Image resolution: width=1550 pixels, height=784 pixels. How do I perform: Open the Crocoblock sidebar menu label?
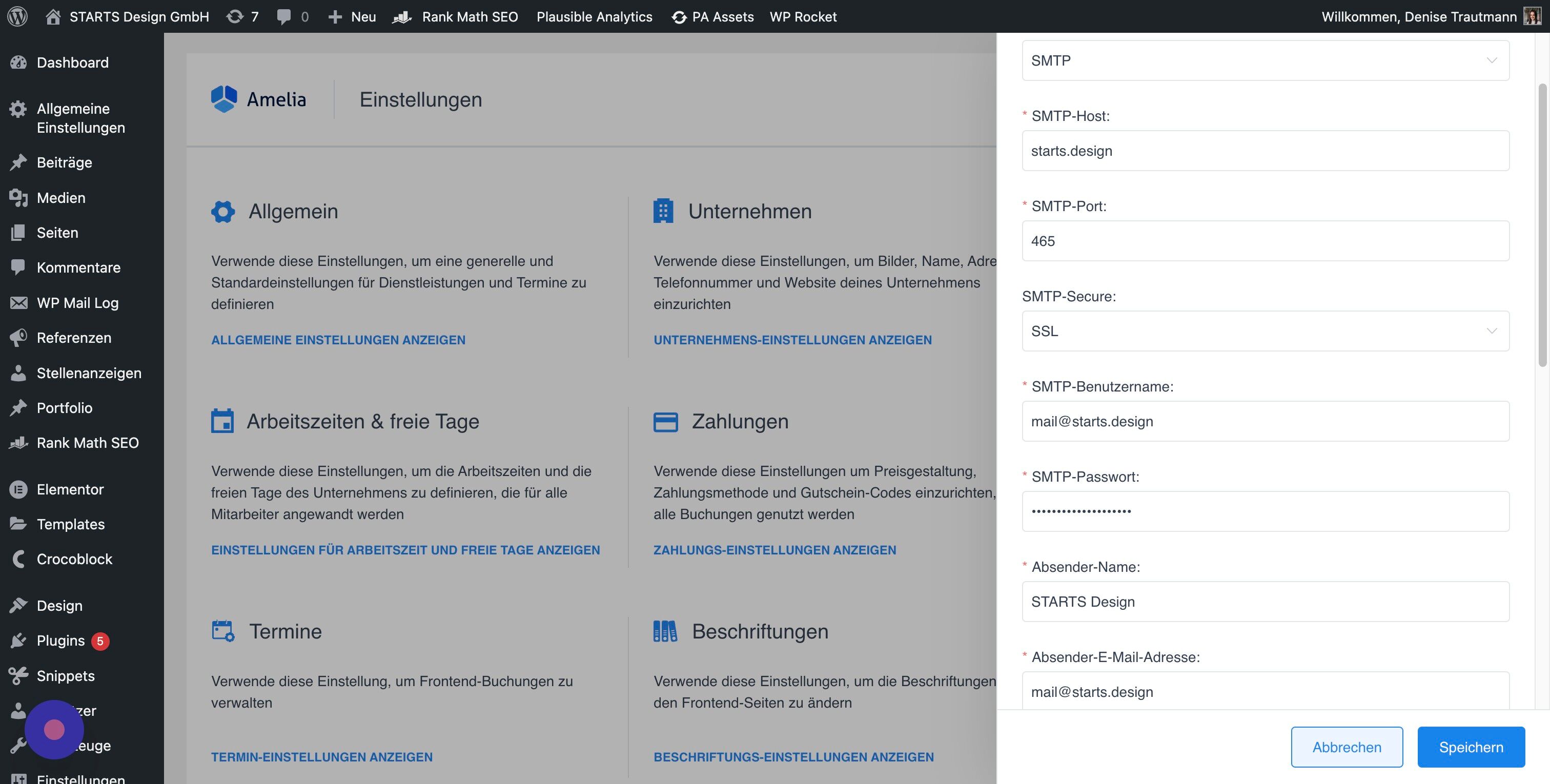click(75, 559)
